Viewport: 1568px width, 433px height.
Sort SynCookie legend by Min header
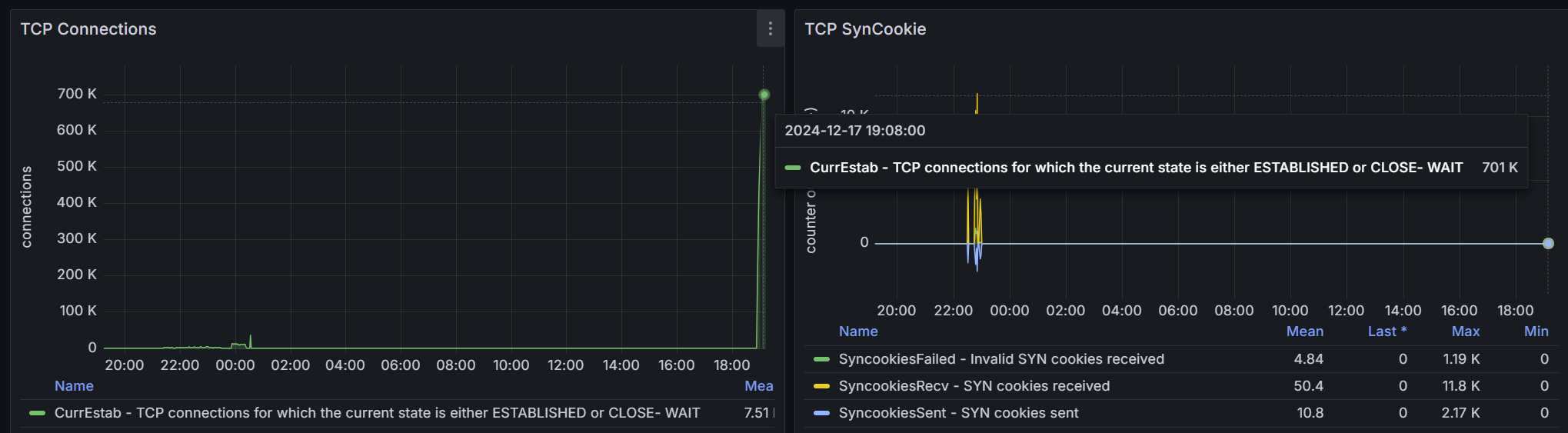(x=1536, y=331)
